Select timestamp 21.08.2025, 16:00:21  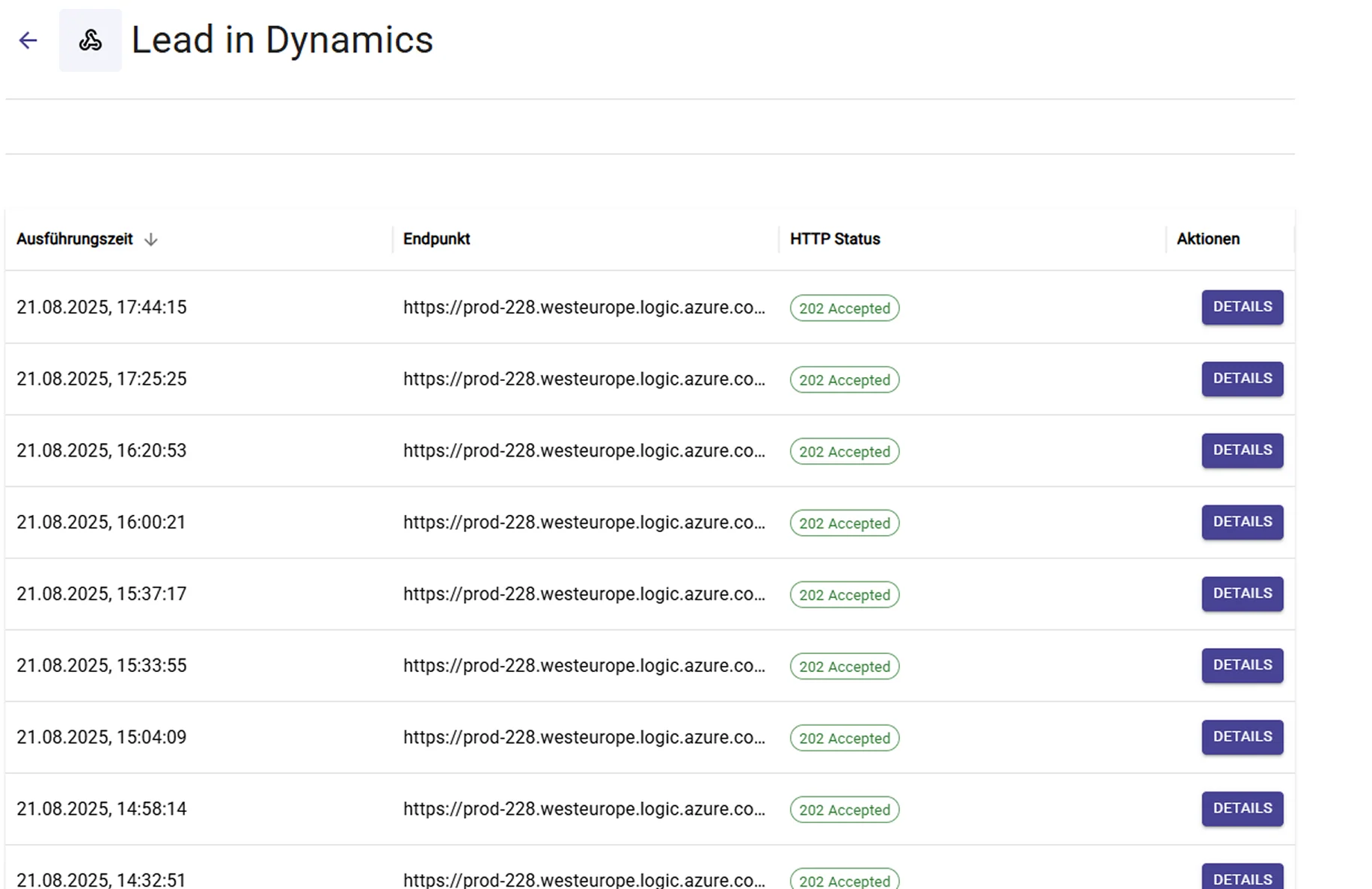(x=101, y=522)
